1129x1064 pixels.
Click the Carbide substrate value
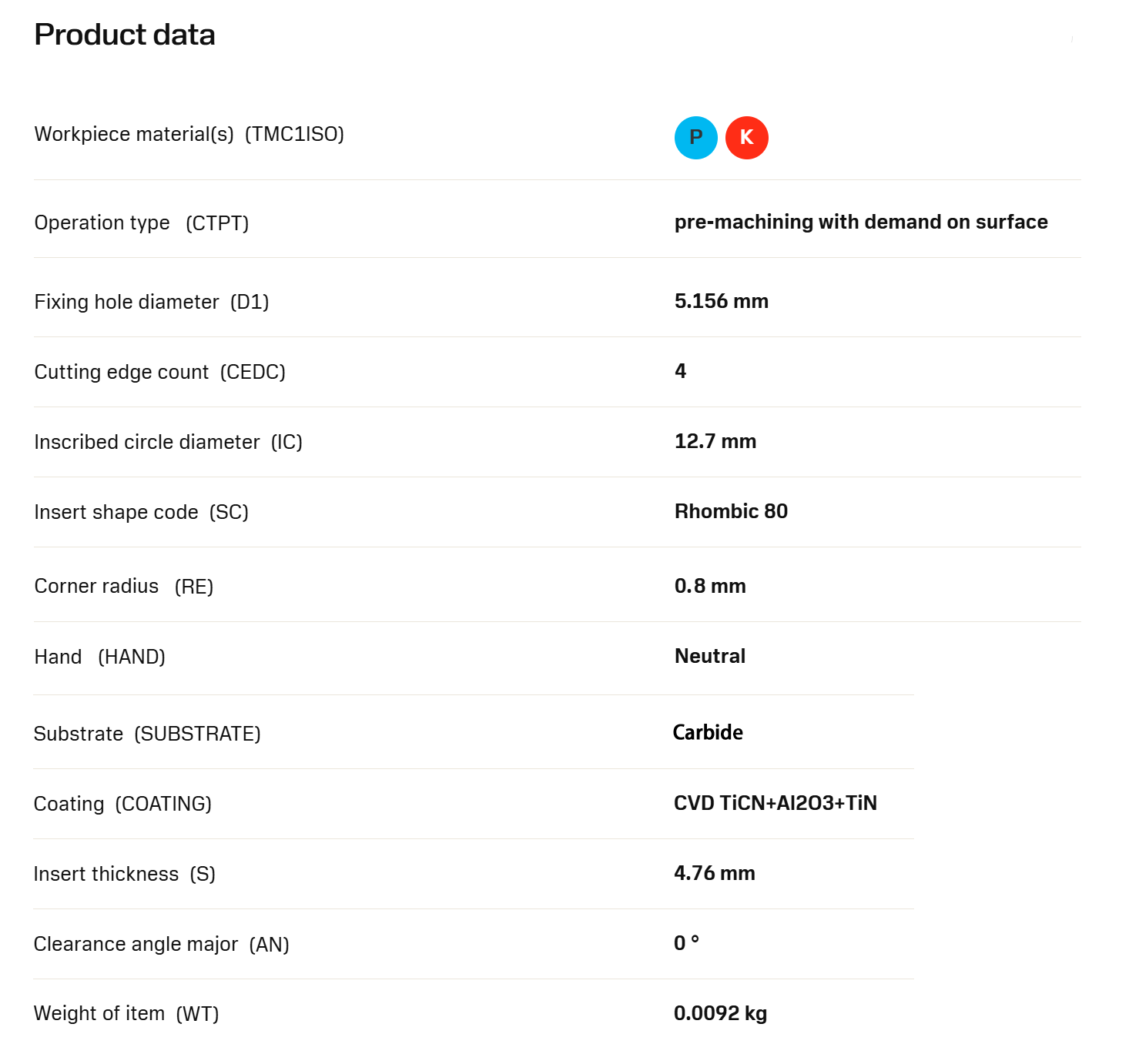(x=707, y=732)
